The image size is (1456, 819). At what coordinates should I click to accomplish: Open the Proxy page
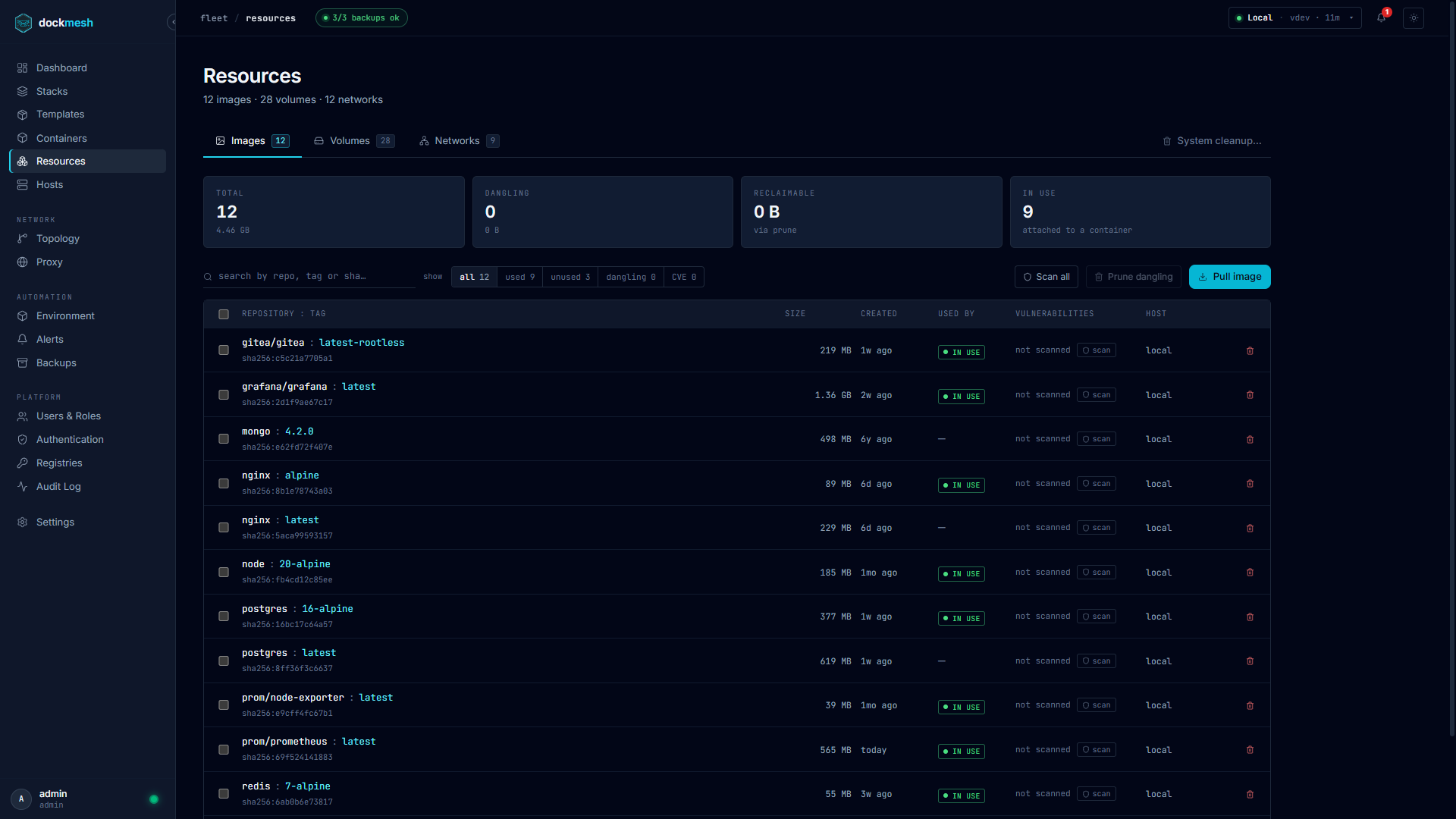87,262
